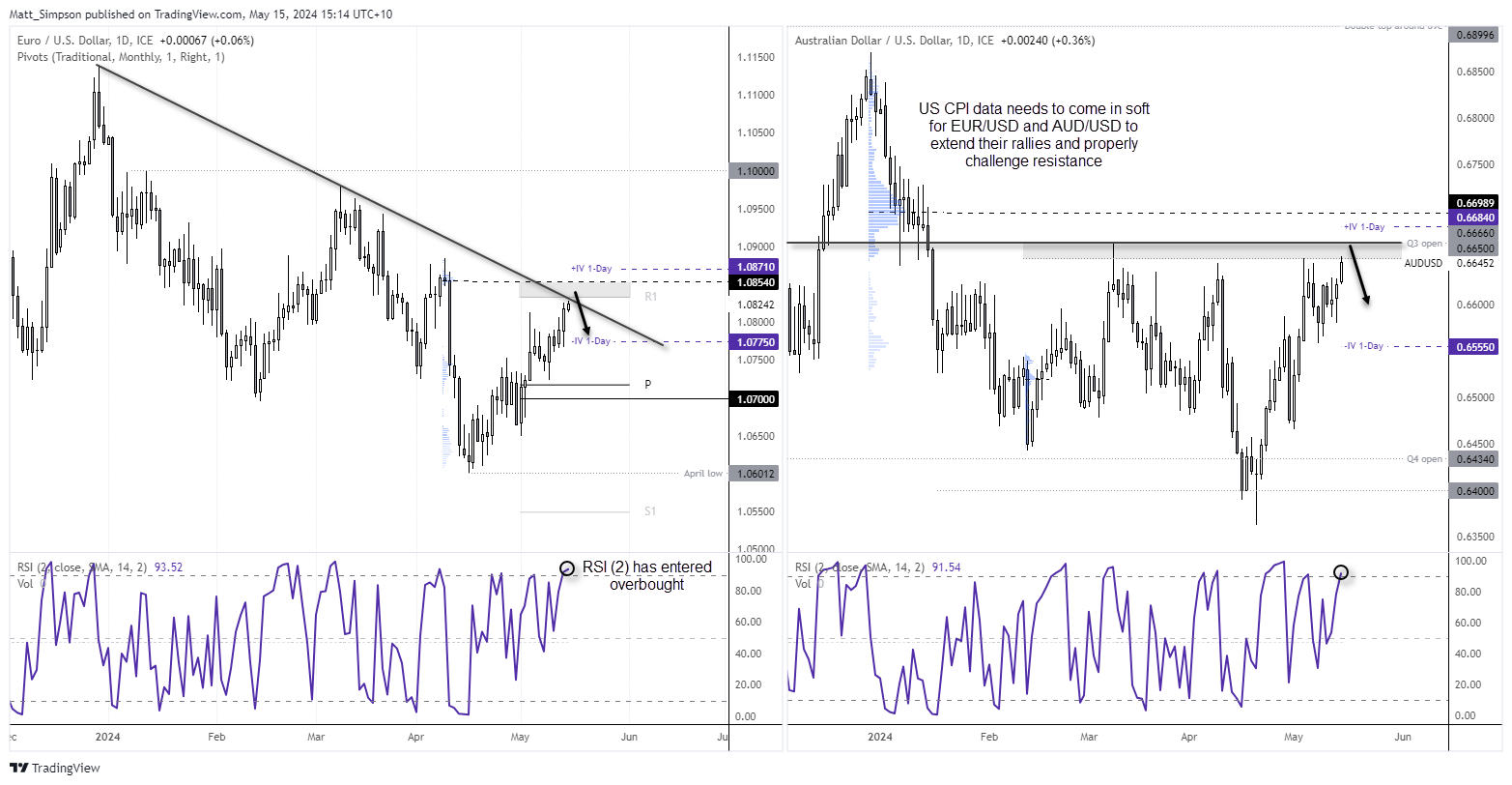Click Apr on the EUR/USD time axis
The image size is (1512, 785).
(415, 737)
